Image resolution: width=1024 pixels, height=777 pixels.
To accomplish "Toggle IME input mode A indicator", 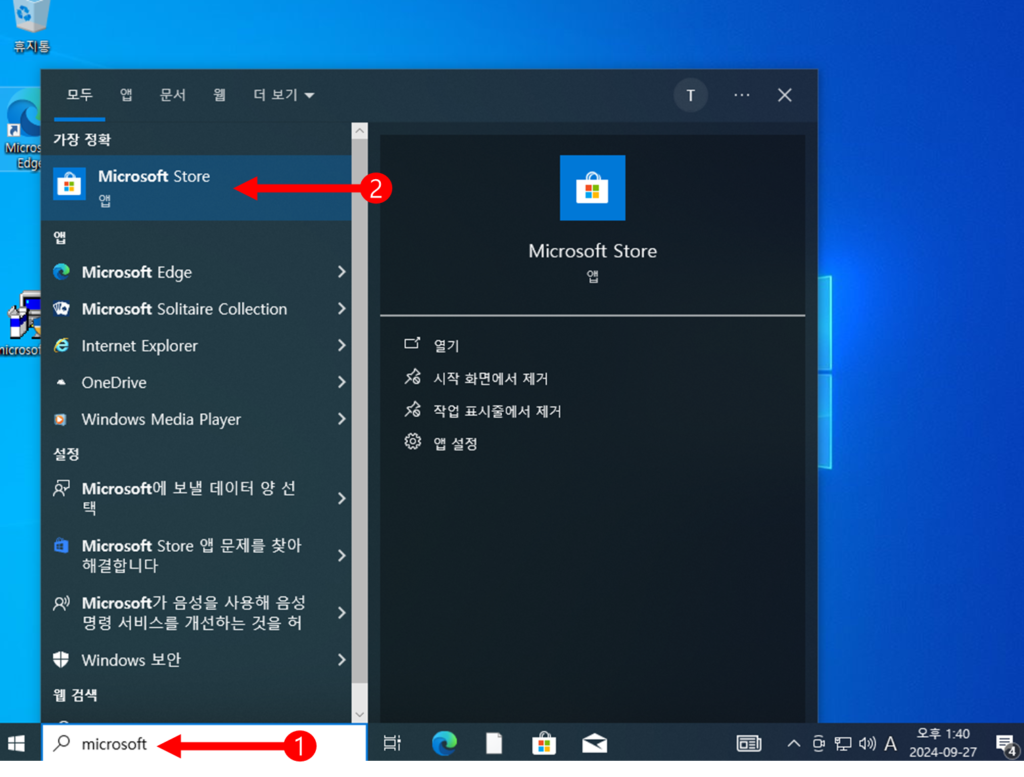I will click(x=890, y=743).
